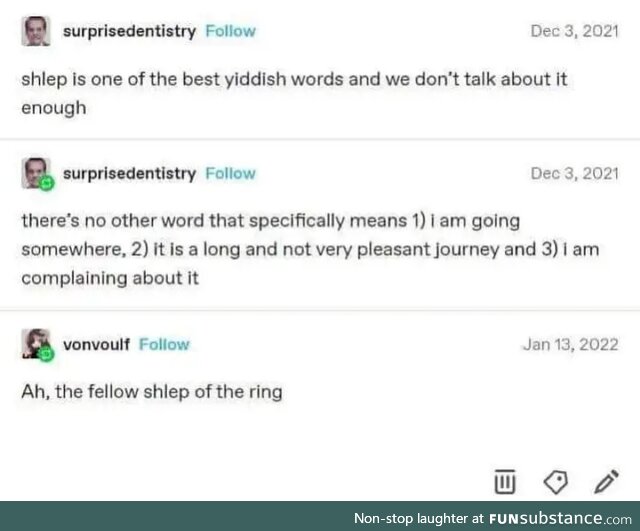Follow surprisedentistry from the first post
Screen dimensions: 640x531
click(x=231, y=31)
